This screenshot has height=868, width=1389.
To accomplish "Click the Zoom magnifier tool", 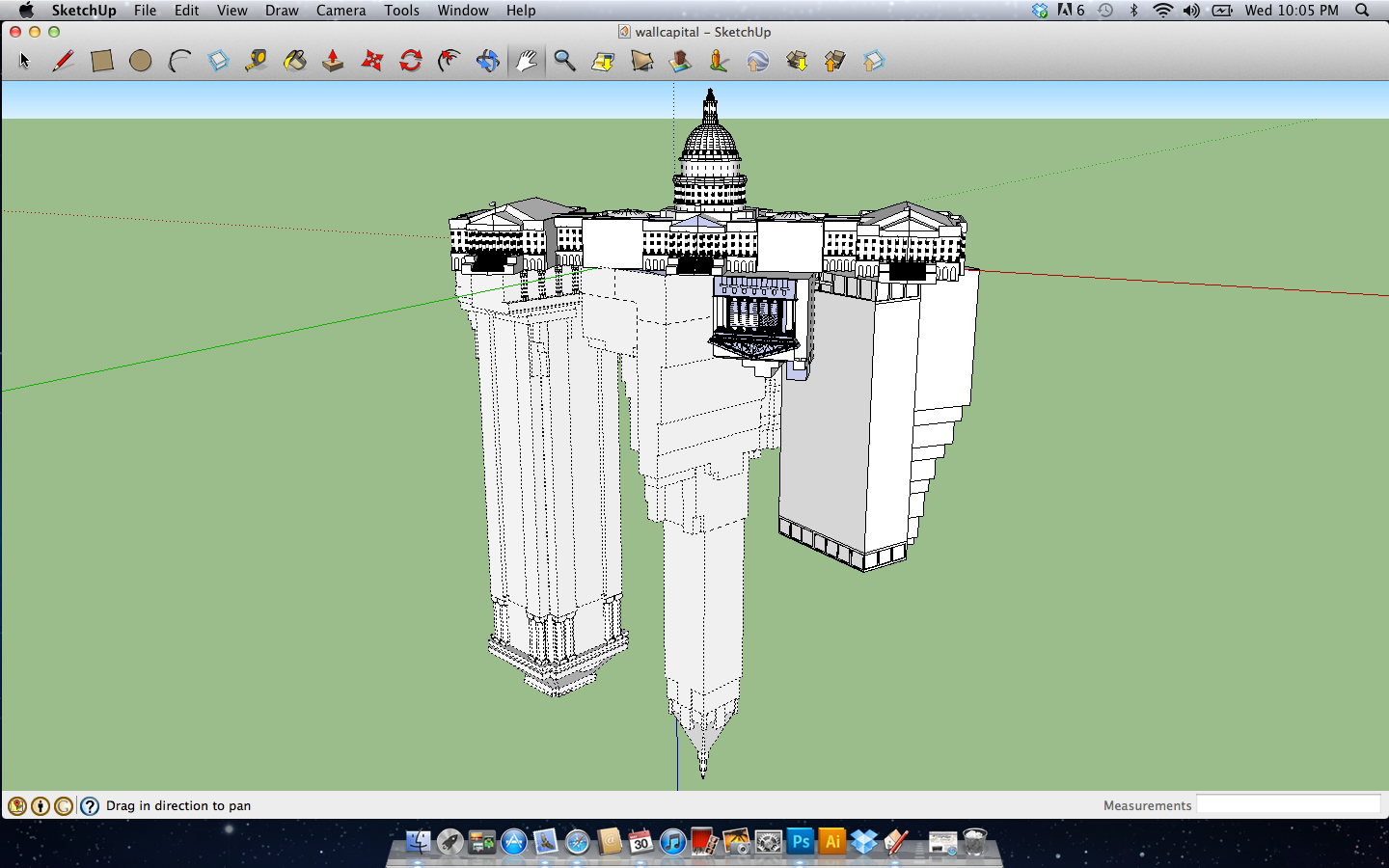I will [565, 61].
